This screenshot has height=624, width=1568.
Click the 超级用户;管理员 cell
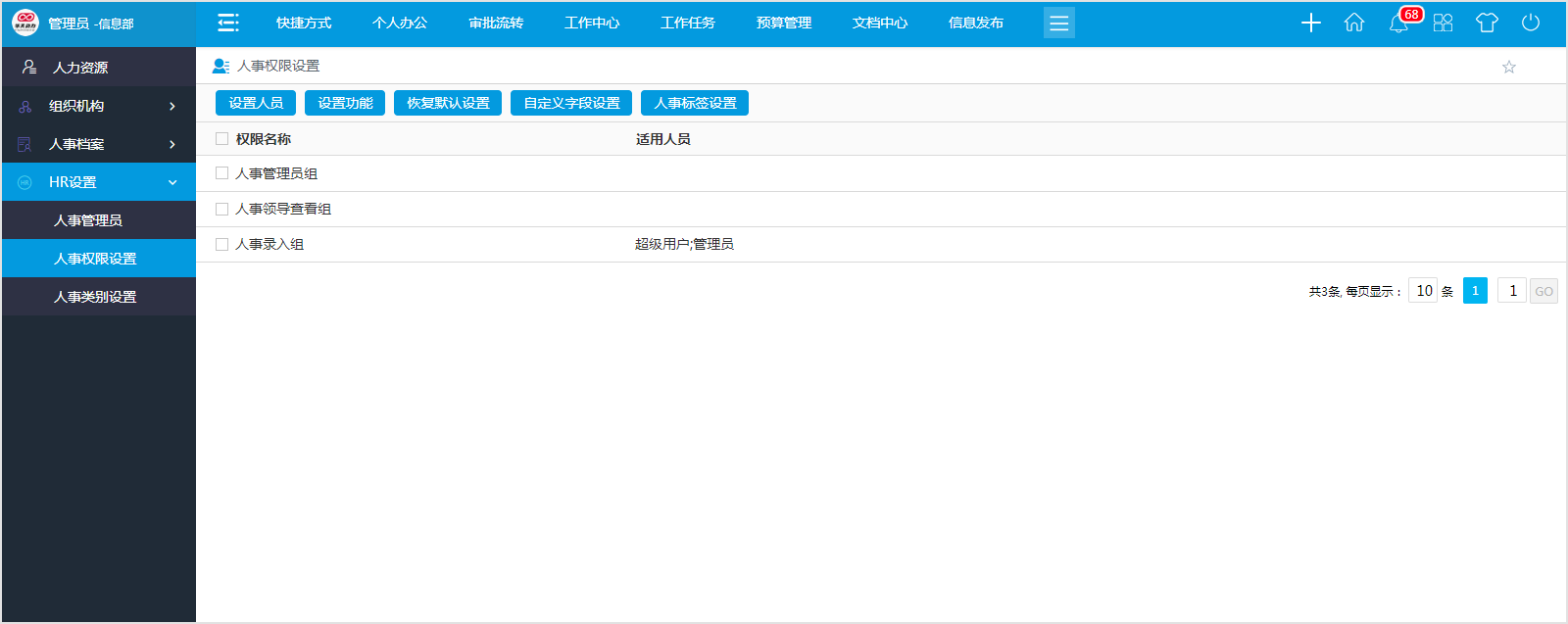click(684, 244)
